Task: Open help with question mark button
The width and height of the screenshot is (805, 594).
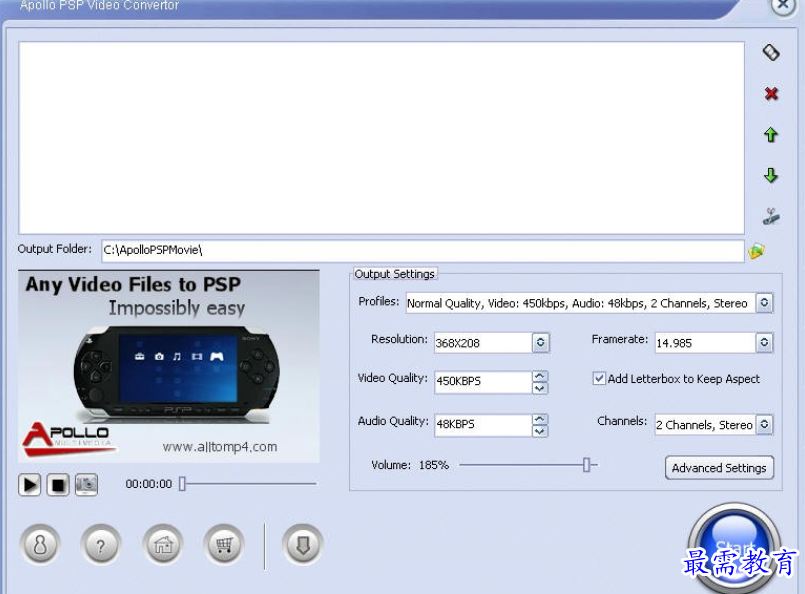Action: coord(101,545)
